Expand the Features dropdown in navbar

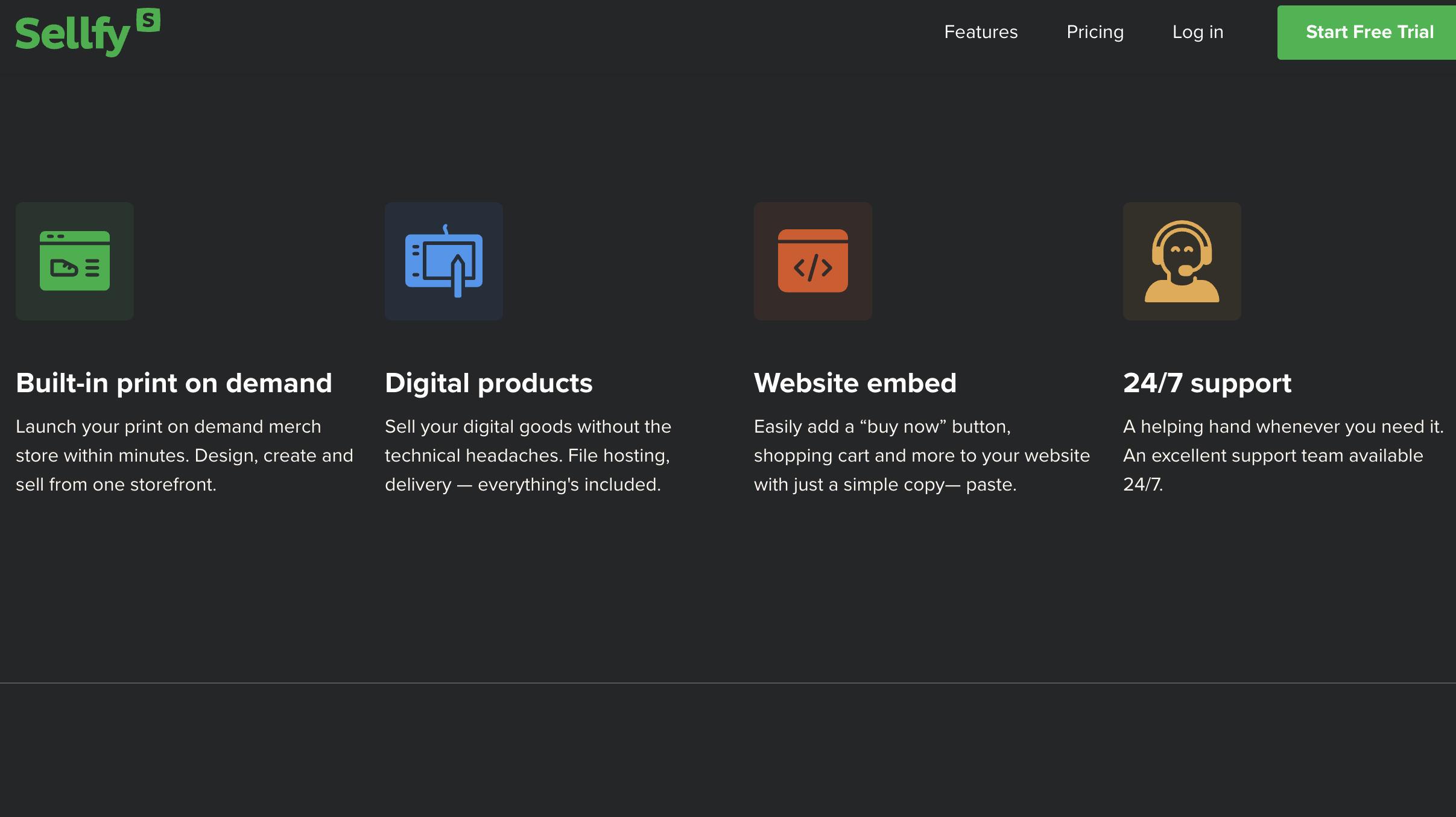(x=980, y=32)
